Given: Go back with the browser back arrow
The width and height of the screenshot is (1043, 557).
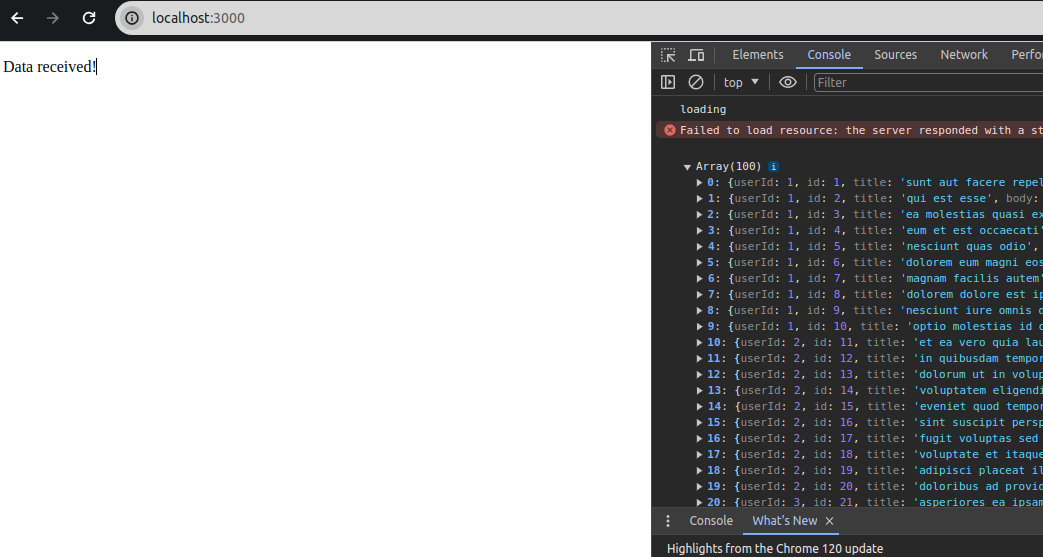Looking at the screenshot, I should pos(17,18).
